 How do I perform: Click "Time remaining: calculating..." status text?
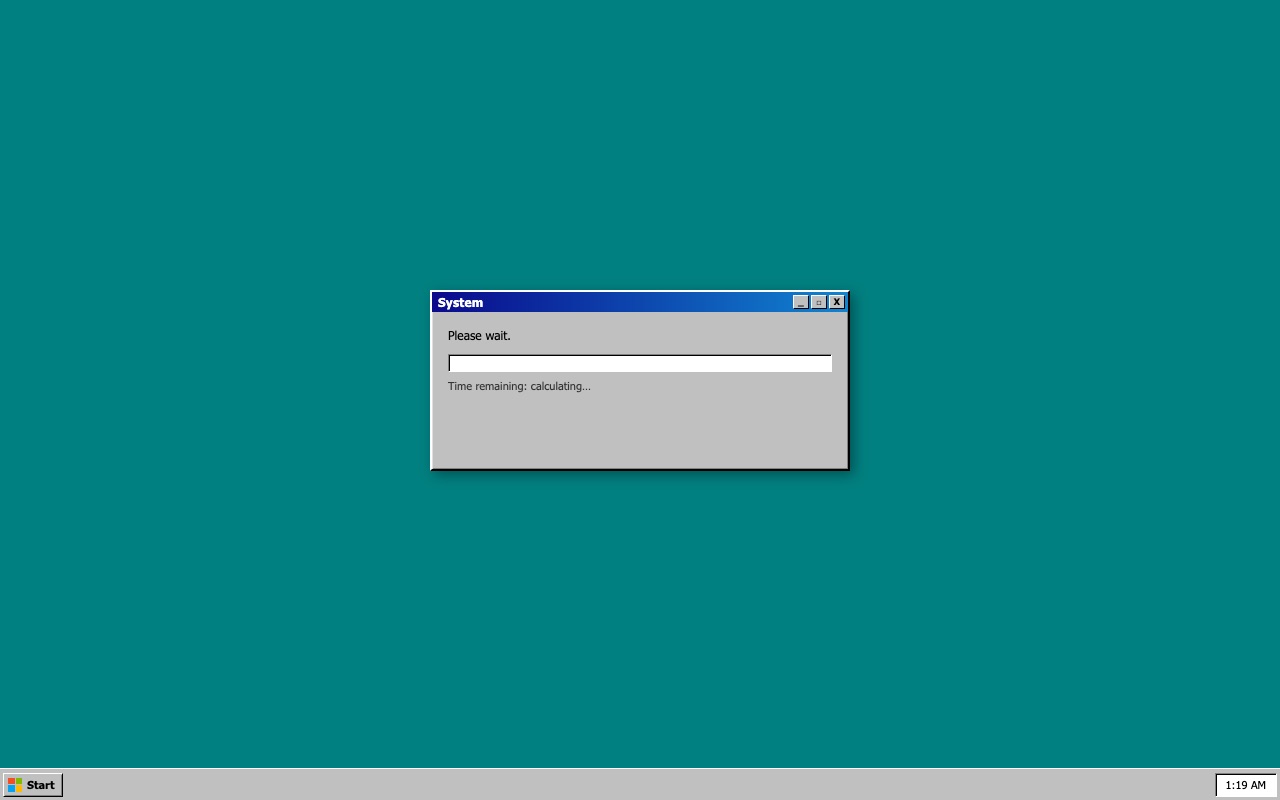pos(519,386)
